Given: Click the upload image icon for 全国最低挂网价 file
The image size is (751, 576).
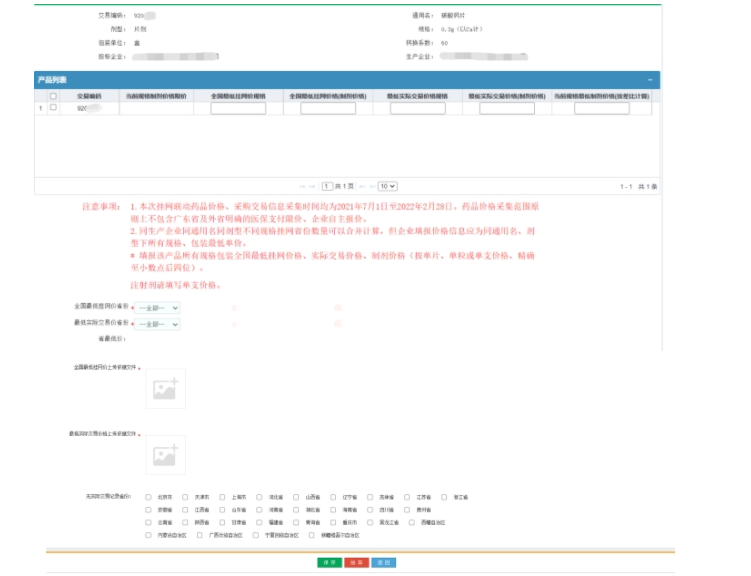Looking at the screenshot, I should tap(165, 389).
